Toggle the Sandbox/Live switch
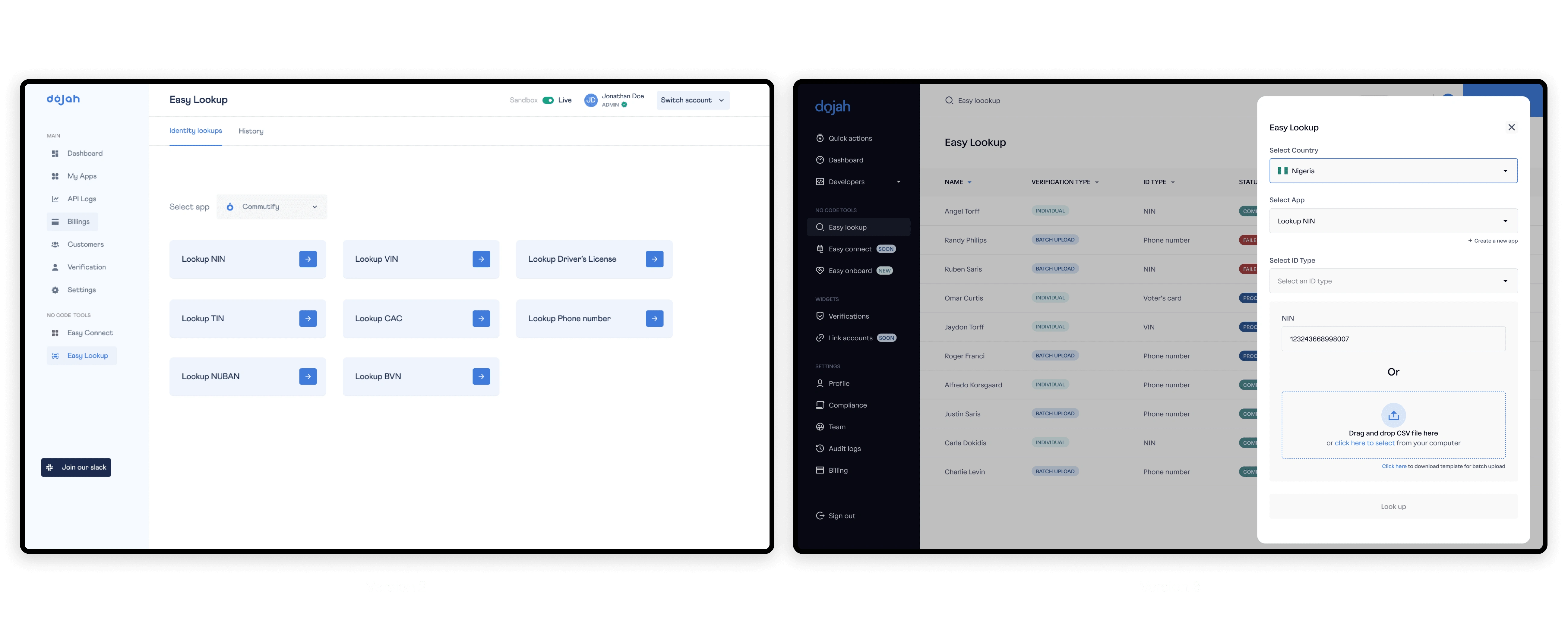Screen dimensions: 1568x633 click(548, 100)
